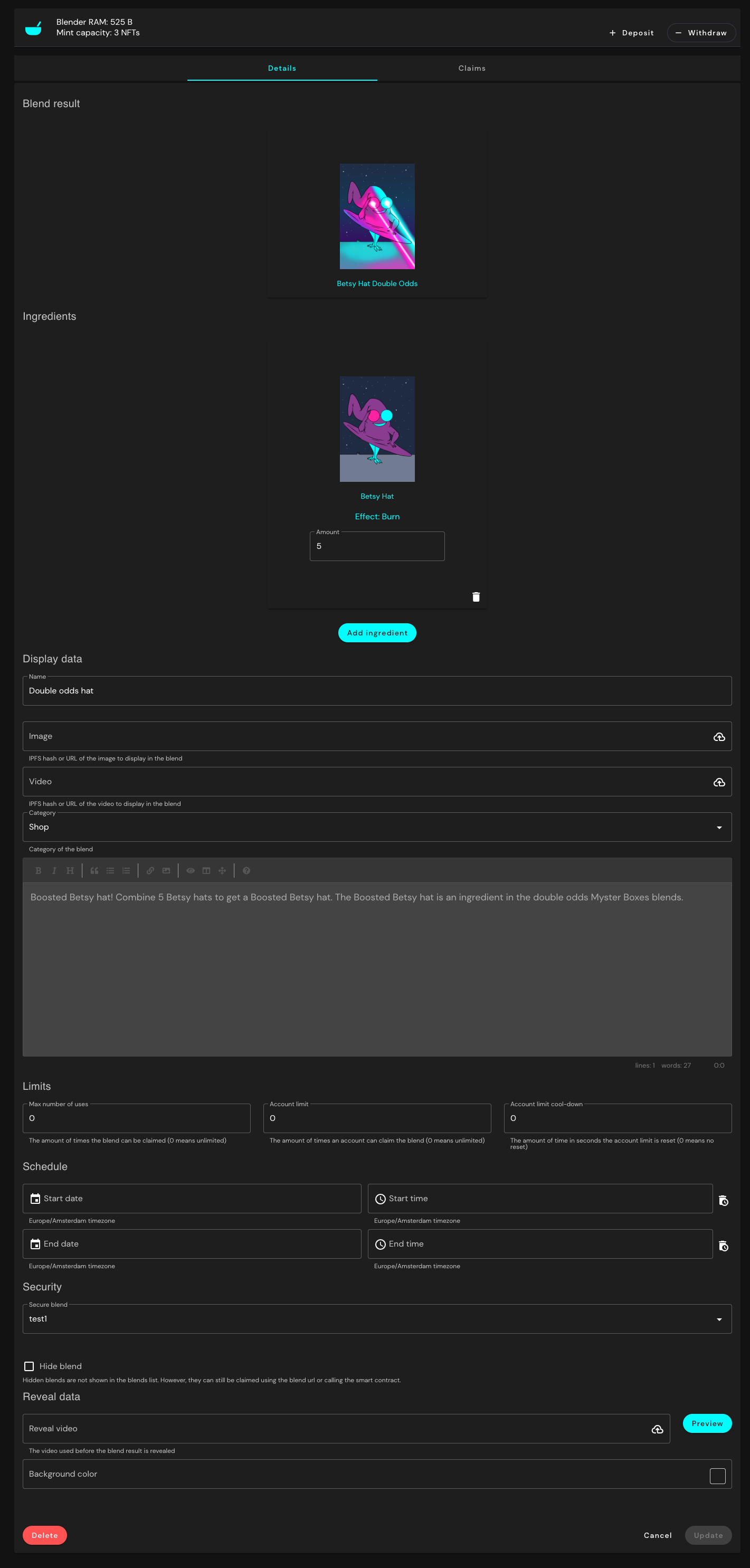Viewport: 750px width, 1568px height.
Task: Toggle side-by-side editor view
Action: point(206,870)
